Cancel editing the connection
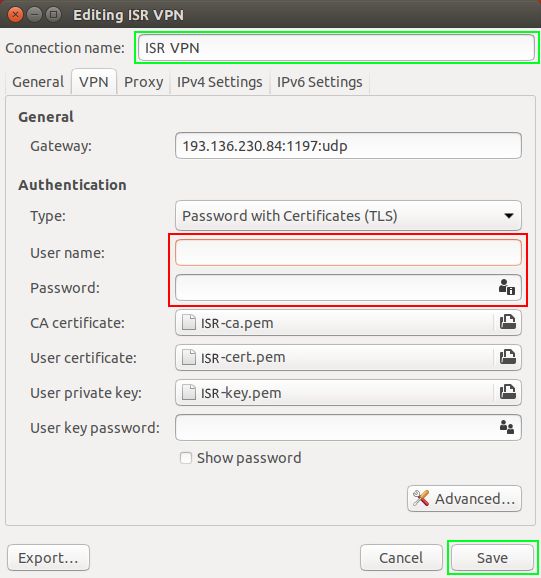The width and height of the screenshot is (541, 578). point(401,557)
